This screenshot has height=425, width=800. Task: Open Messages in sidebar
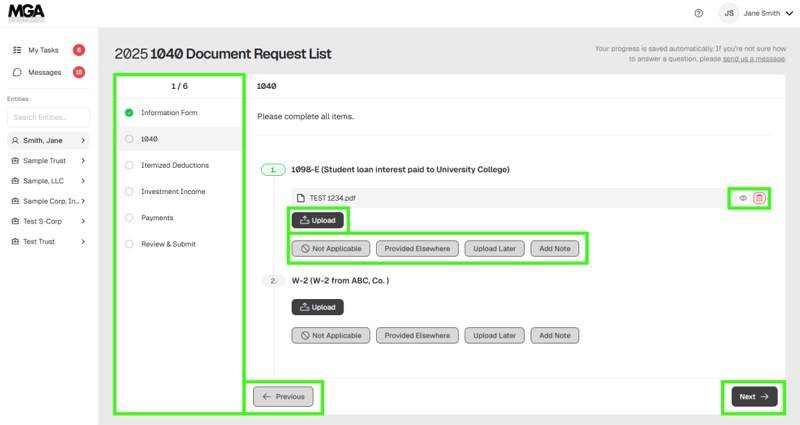click(45, 72)
